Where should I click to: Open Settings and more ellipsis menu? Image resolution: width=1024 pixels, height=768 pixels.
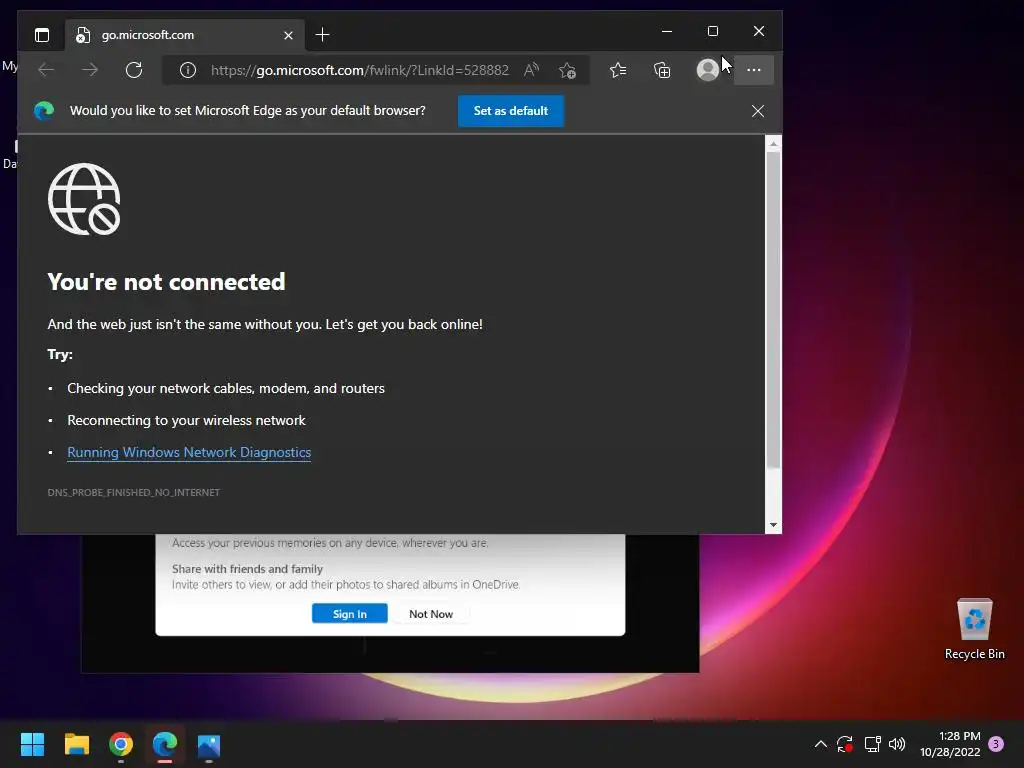(754, 70)
